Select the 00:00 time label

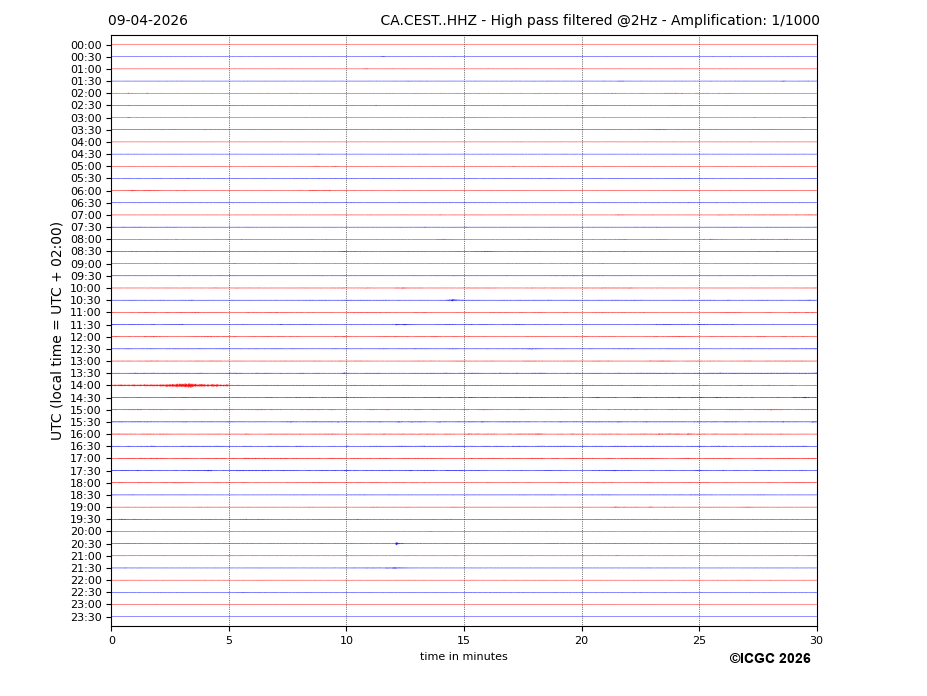click(86, 45)
